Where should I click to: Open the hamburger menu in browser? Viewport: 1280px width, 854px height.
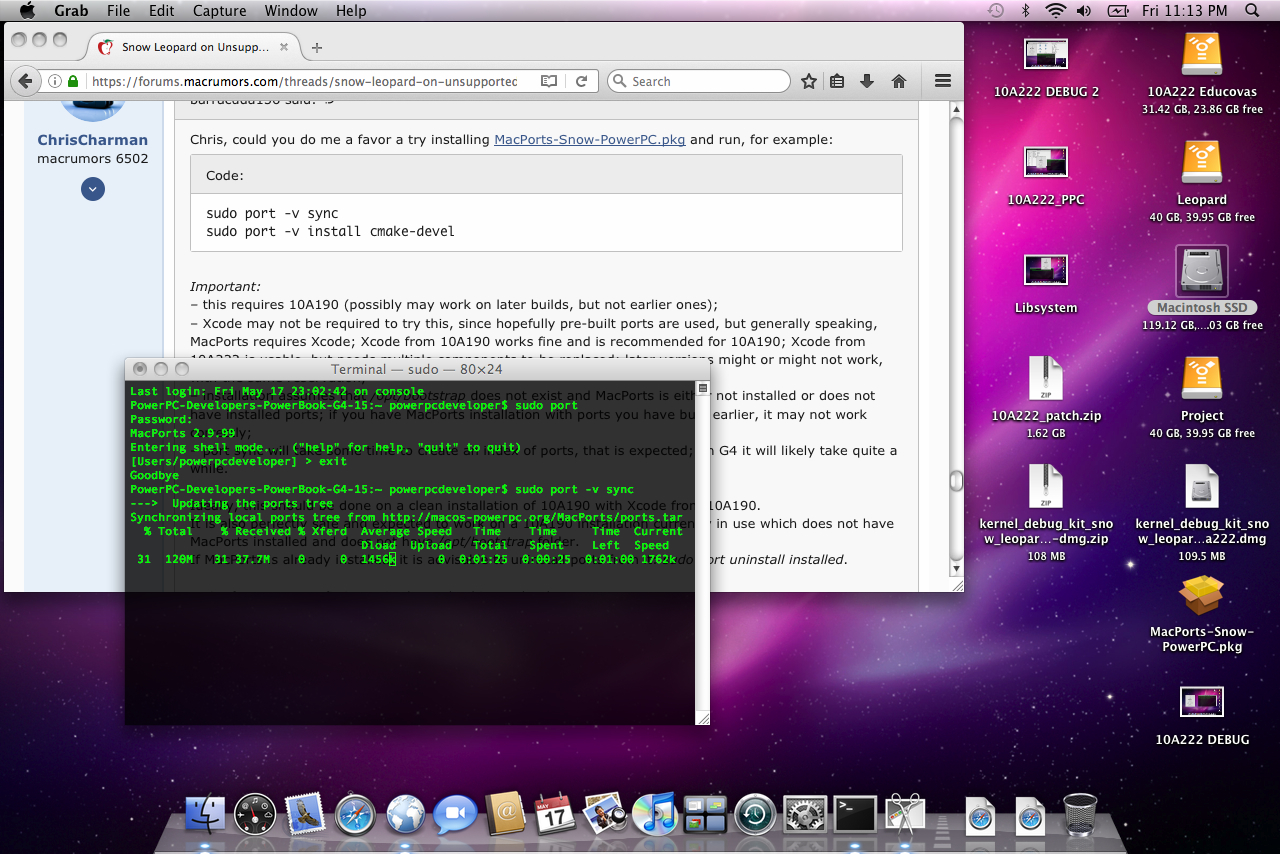(942, 81)
